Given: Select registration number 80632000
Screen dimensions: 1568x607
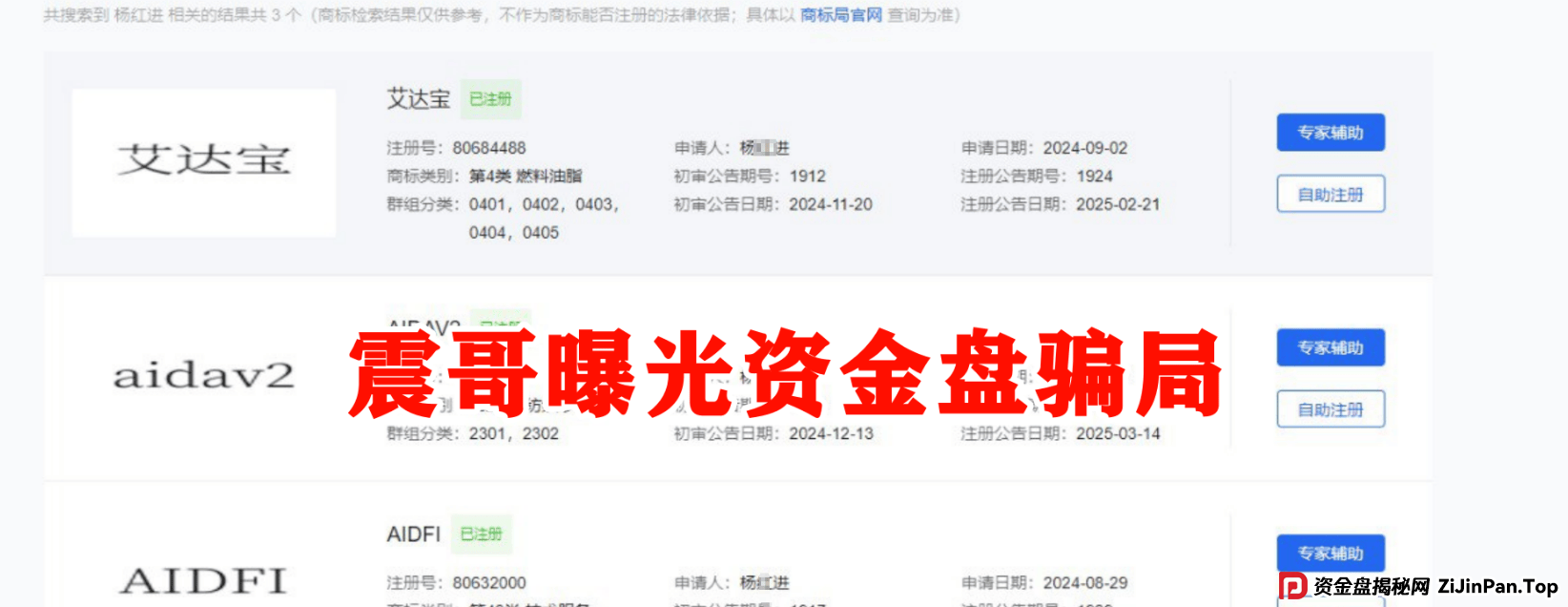Looking at the screenshot, I should tap(488, 583).
